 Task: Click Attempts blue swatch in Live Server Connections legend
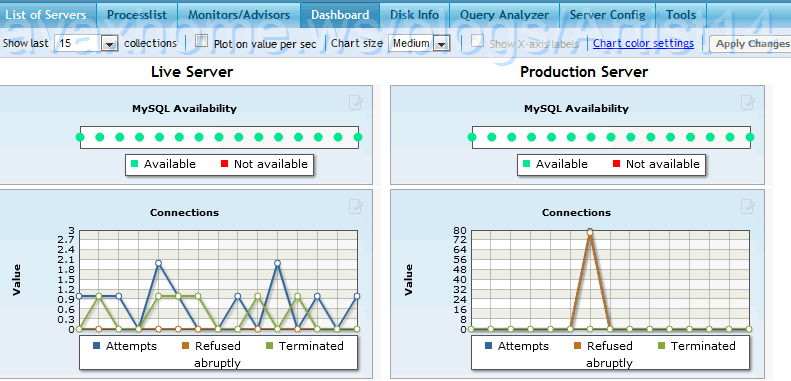(96, 346)
